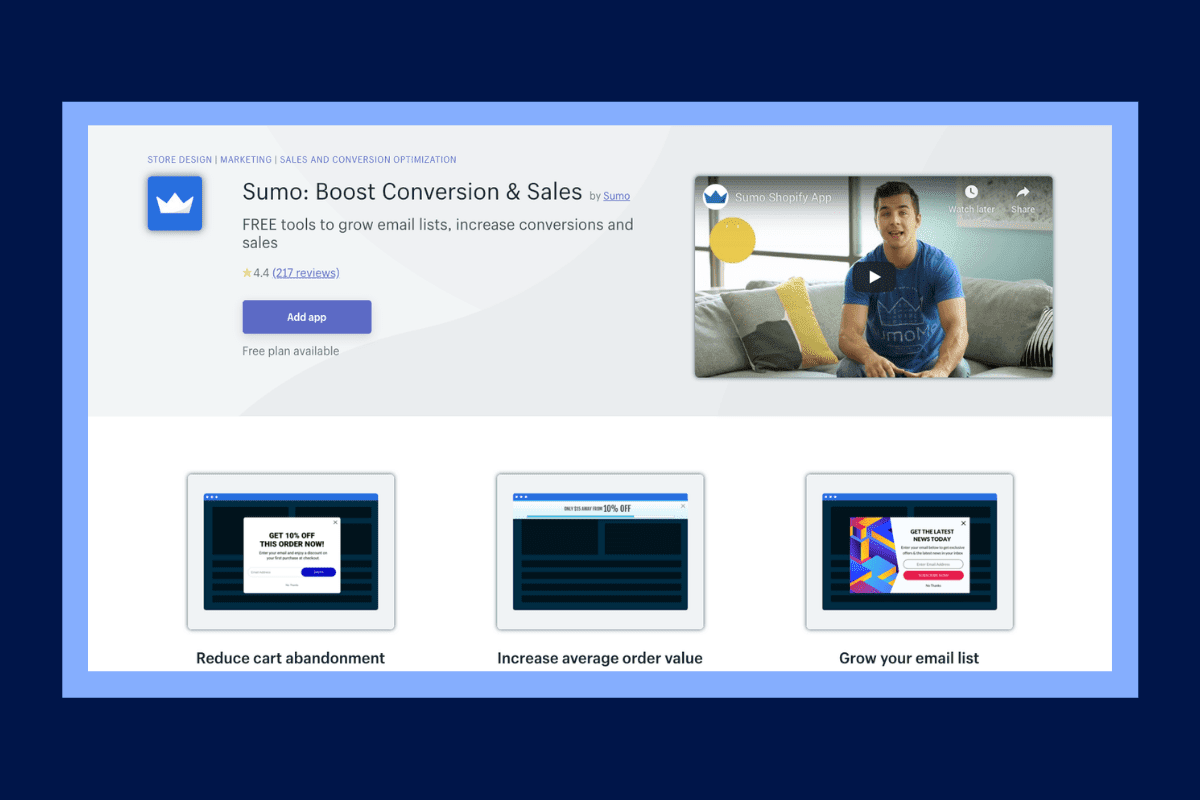This screenshot has width=1200, height=800.
Task: Click the Watch later clock icon
Action: click(x=971, y=192)
